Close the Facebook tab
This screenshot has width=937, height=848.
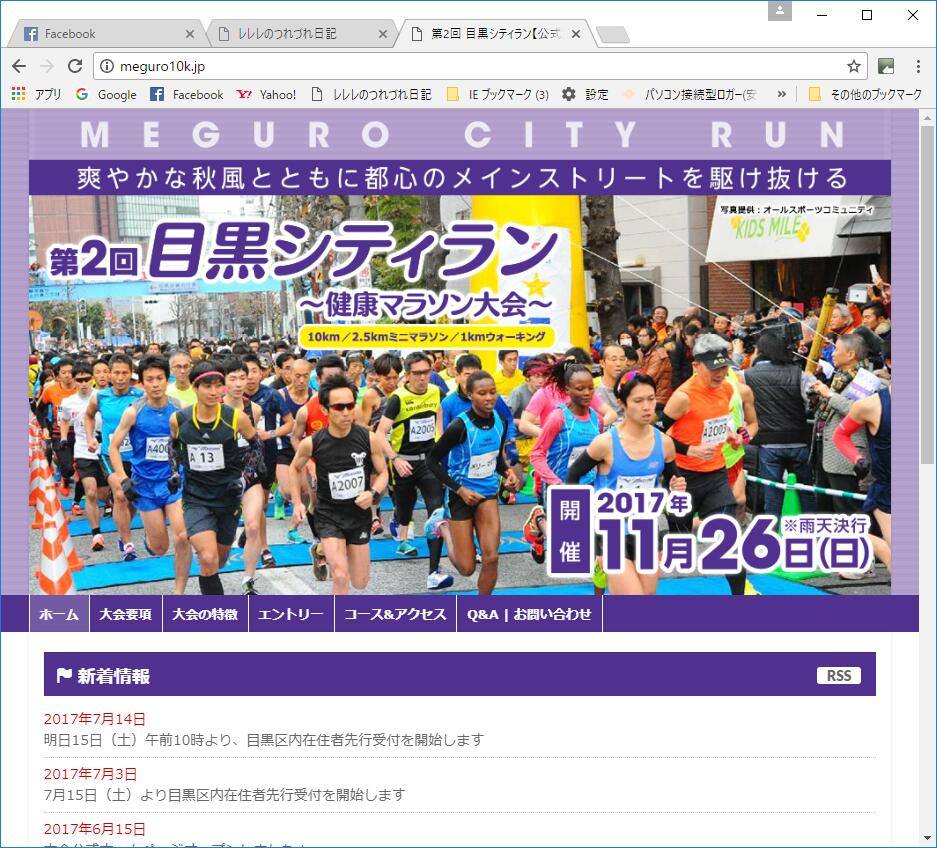pos(189,34)
